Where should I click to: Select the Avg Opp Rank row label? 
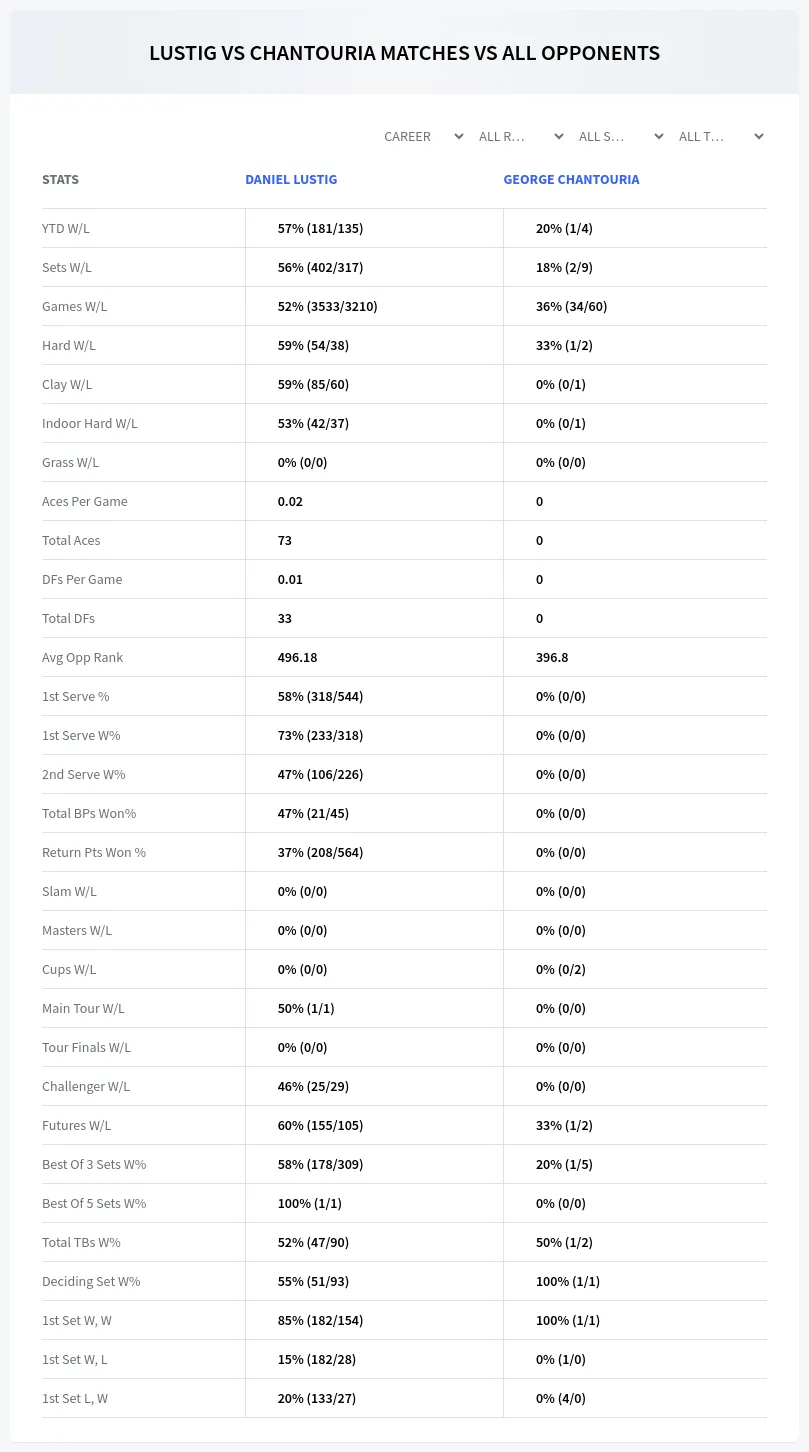[x=83, y=657]
